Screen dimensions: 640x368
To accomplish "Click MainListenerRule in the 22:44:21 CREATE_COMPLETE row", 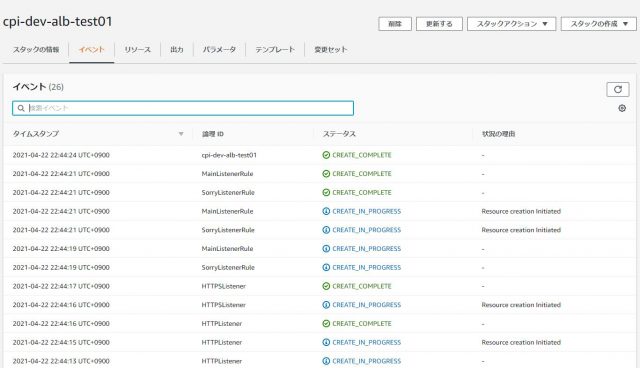I will 227,174.
